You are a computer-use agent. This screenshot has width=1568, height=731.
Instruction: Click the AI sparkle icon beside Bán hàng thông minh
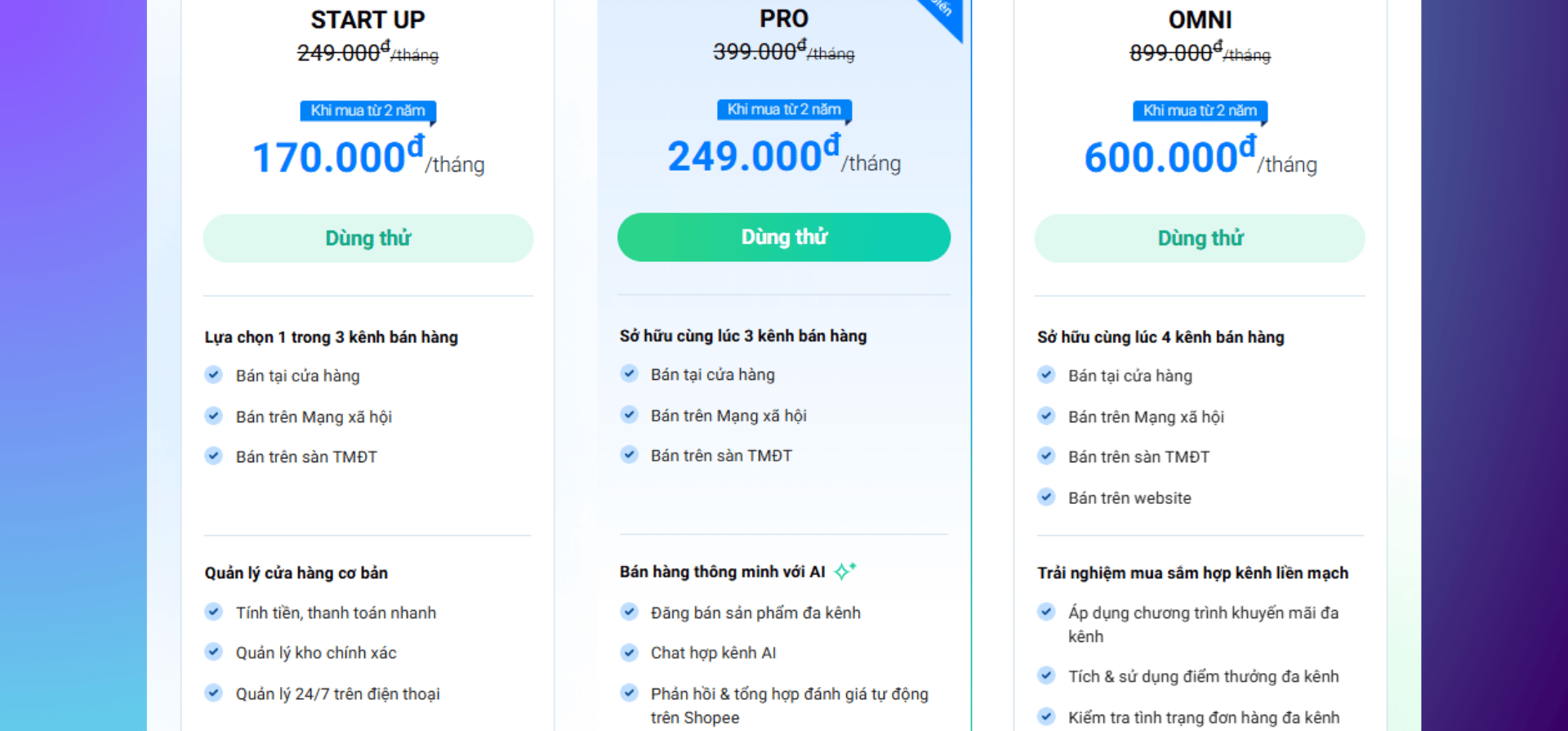click(844, 571)
